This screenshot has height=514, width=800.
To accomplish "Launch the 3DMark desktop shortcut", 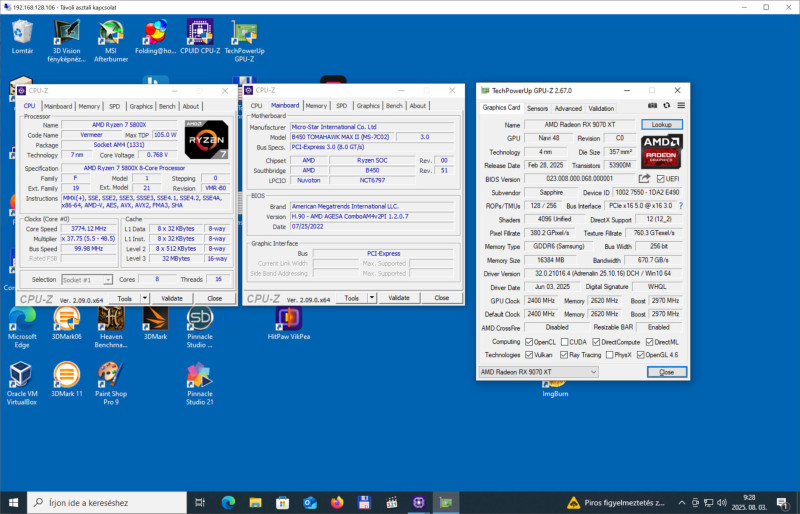I will 156,323.
